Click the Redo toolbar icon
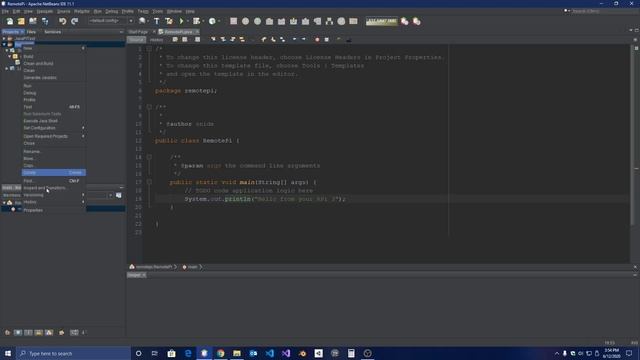Screen dimensions: 640x360 click(x=74, y=21)
